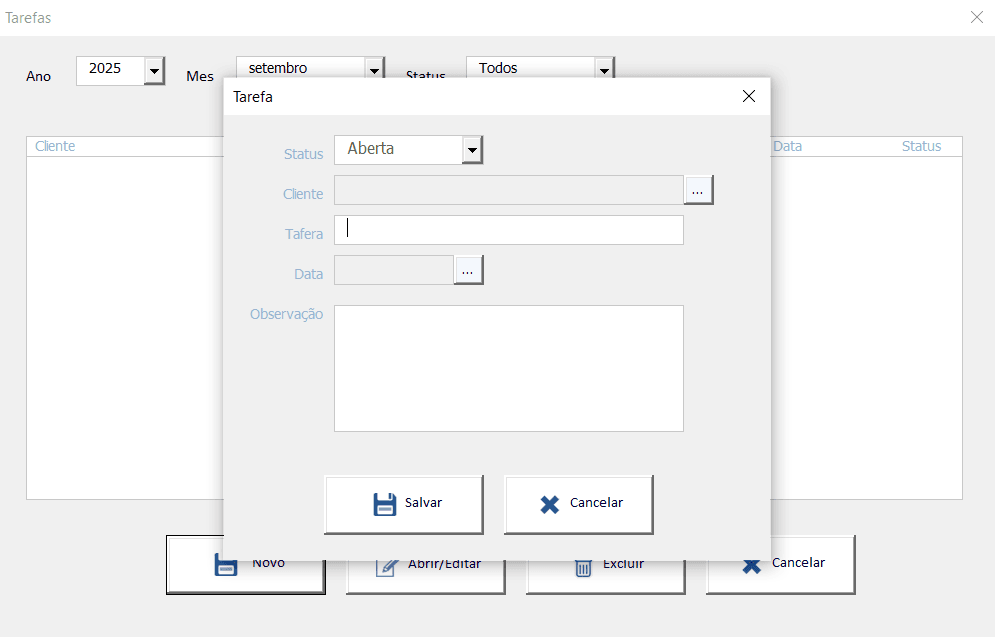Close the main Tarefas window
Screen dimensions: 995x637
click(x=976, y=17)
